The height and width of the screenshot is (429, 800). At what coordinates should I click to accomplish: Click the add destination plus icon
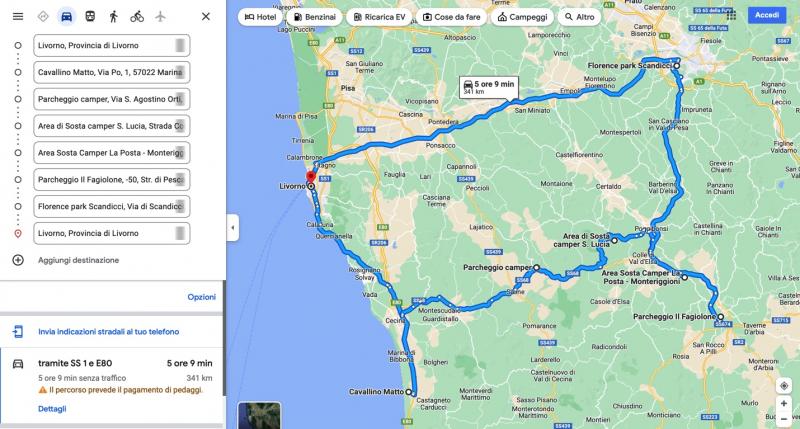(18, 260)
